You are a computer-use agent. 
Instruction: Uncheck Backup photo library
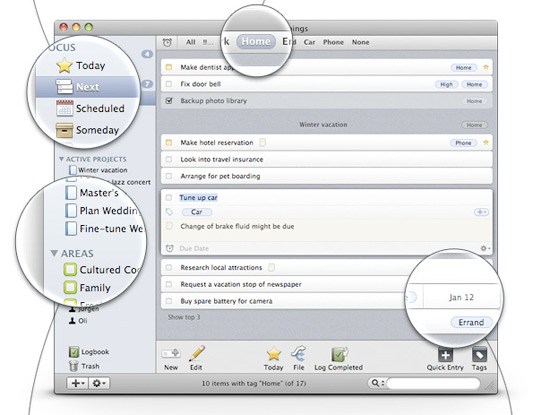tap(169, 101)
